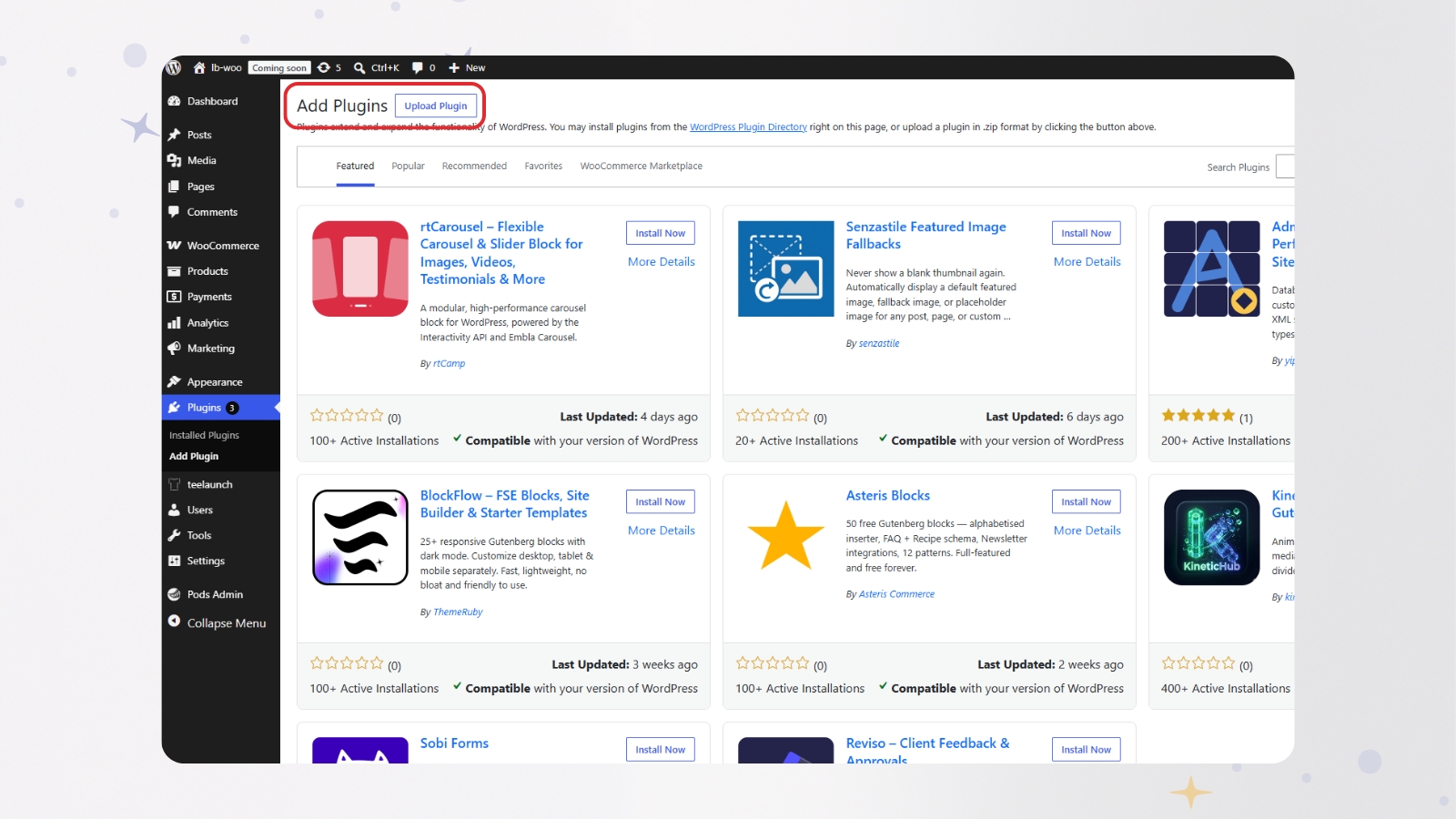This screenshot has height=819, width=1456.
Task: Open the Favorites tab
Action: coord(543,167)
